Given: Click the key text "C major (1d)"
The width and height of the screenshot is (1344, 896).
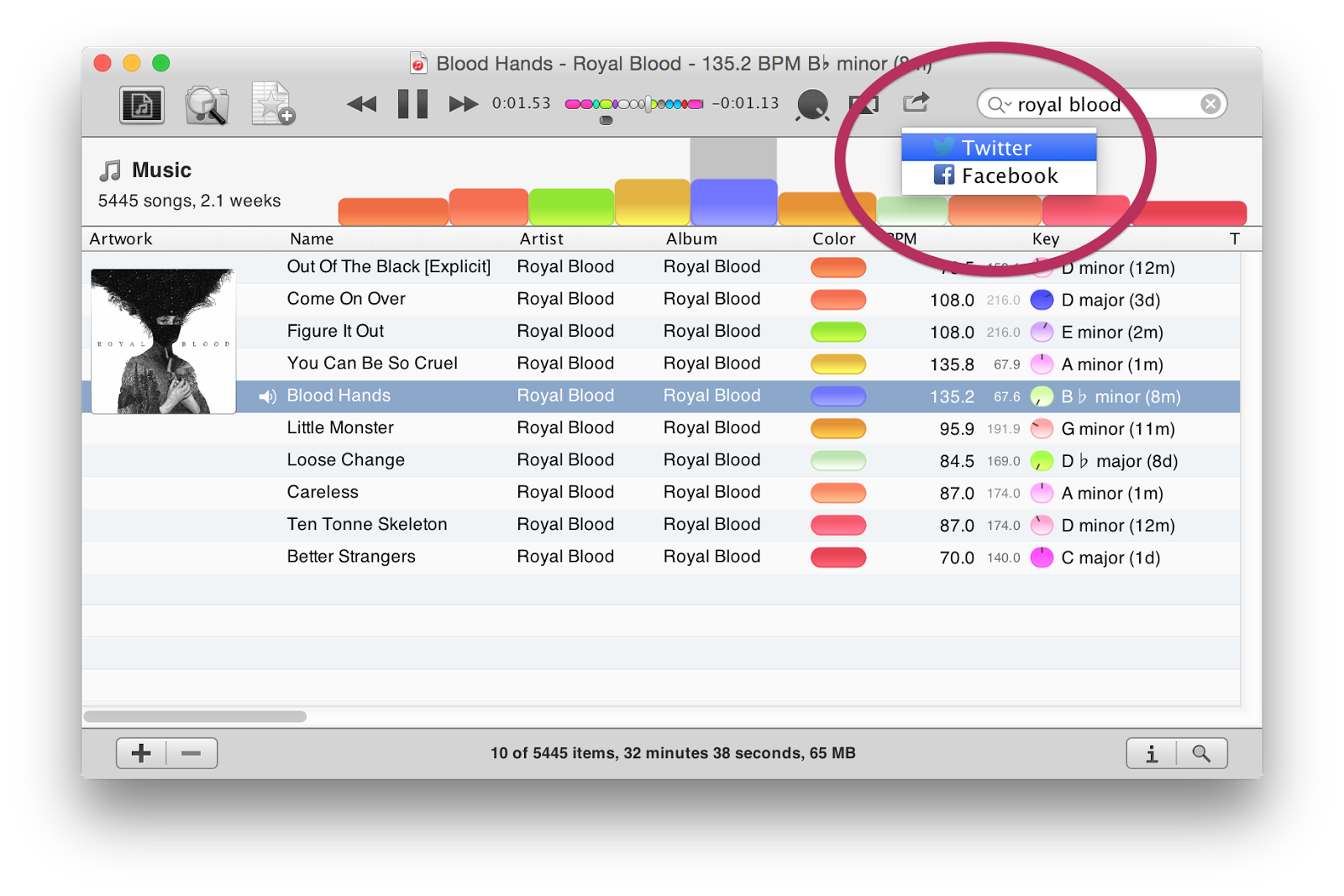Looking at the screenshot, I should (1110, 558).
